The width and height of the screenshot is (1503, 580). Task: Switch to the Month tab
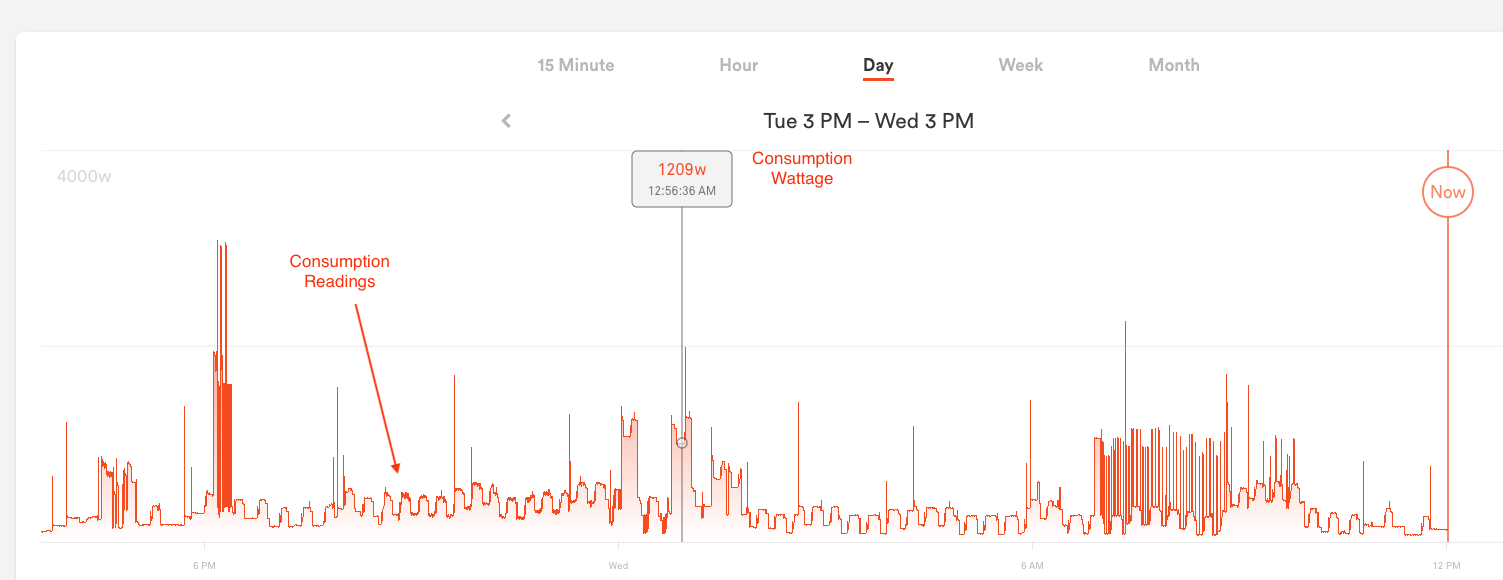tap(1173, 65)
